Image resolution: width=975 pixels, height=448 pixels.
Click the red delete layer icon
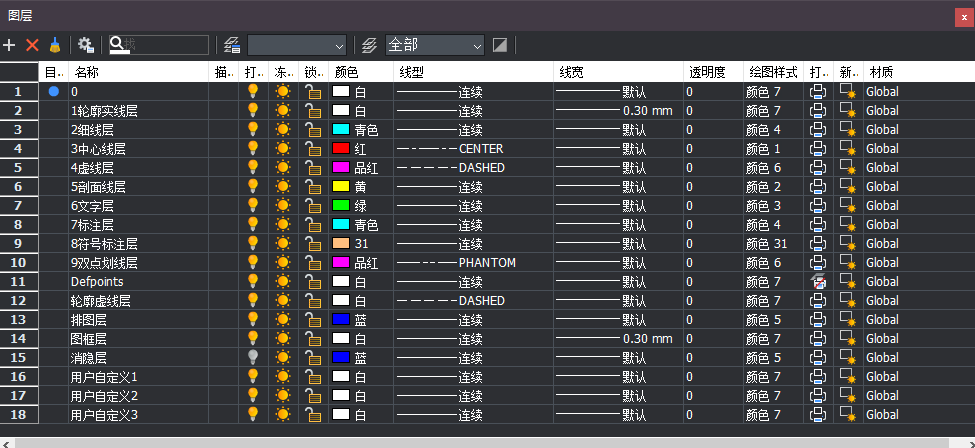32,45
